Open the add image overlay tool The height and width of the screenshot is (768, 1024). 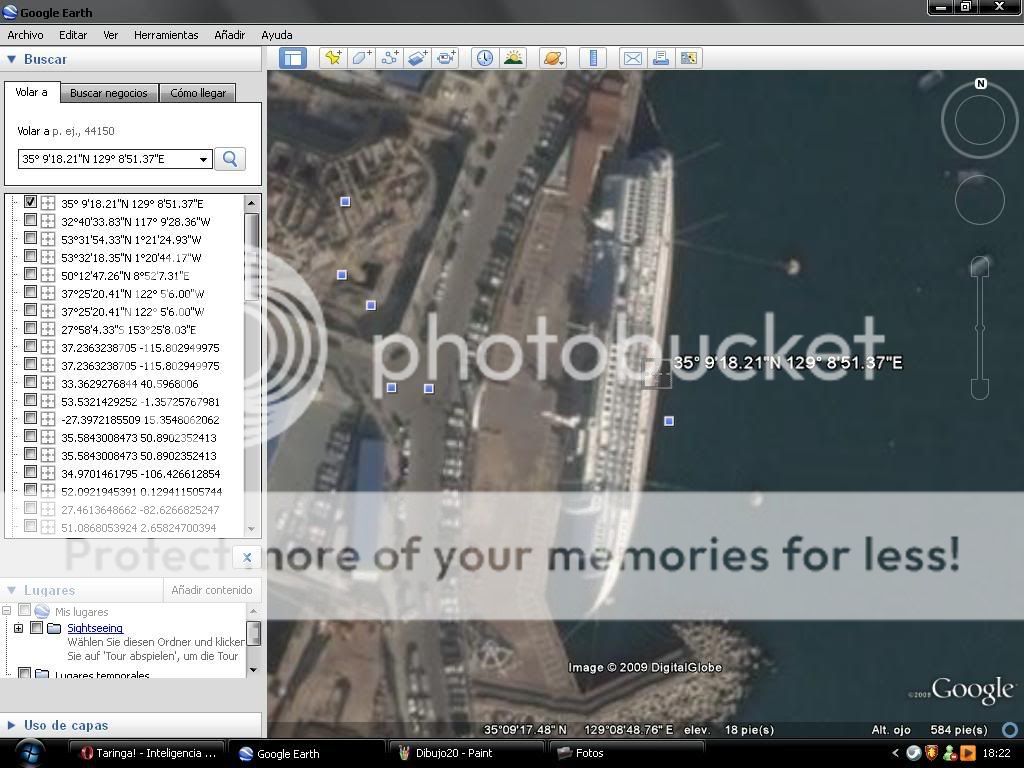click(418, 58)
